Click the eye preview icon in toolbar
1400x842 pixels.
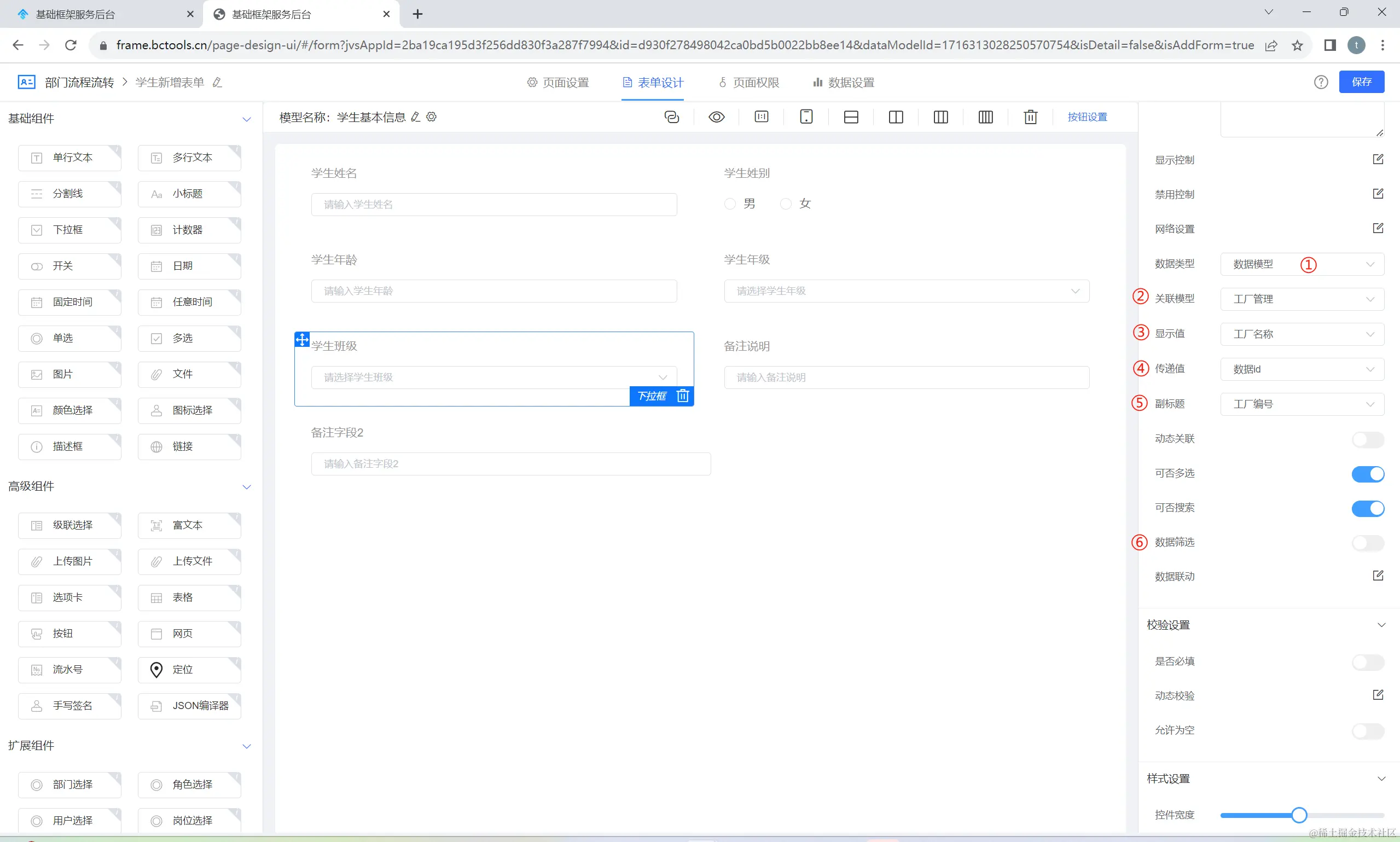[x=717, y=117]
